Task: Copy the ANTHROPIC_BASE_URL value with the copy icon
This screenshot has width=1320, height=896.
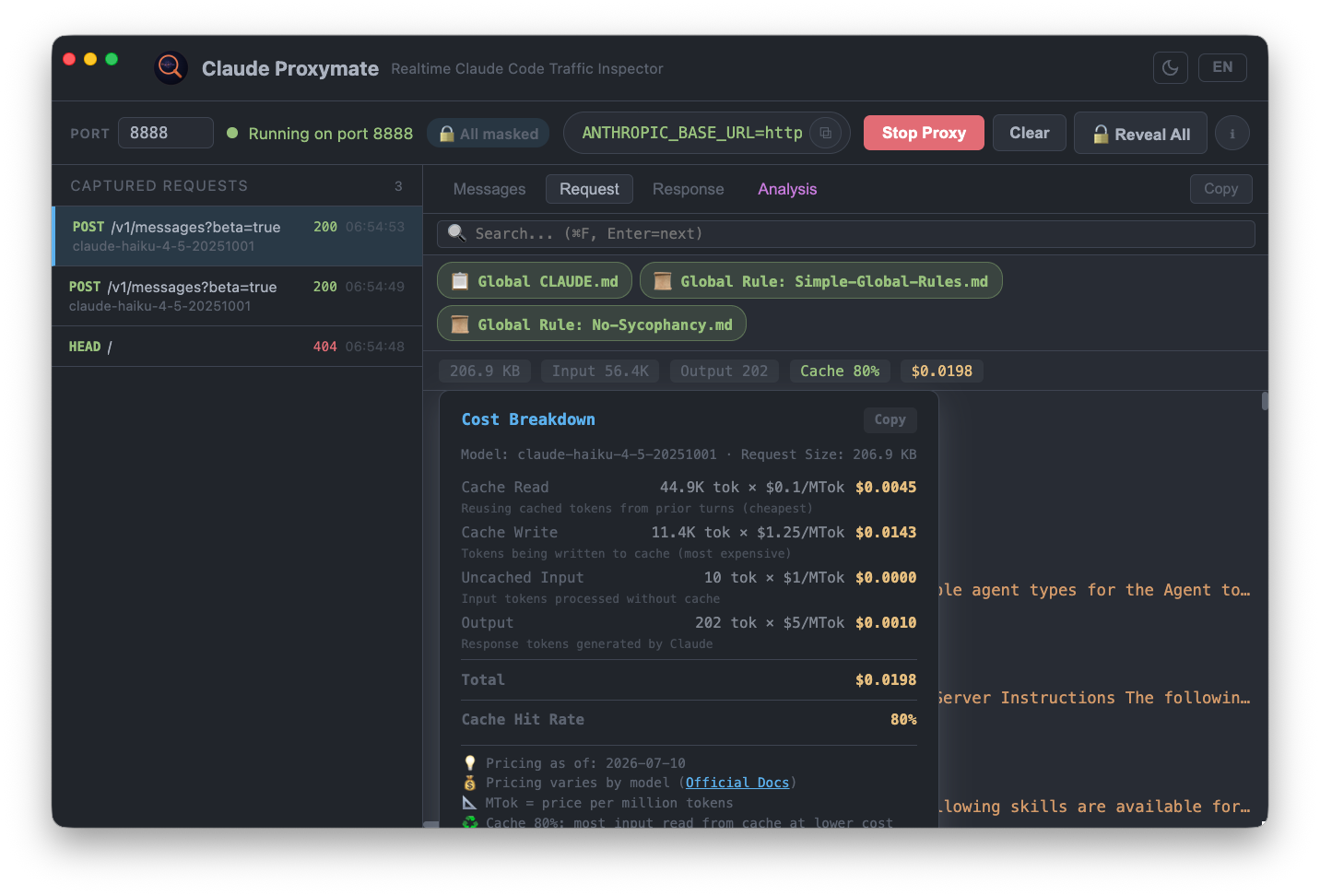Action: [x=825, y=133]
